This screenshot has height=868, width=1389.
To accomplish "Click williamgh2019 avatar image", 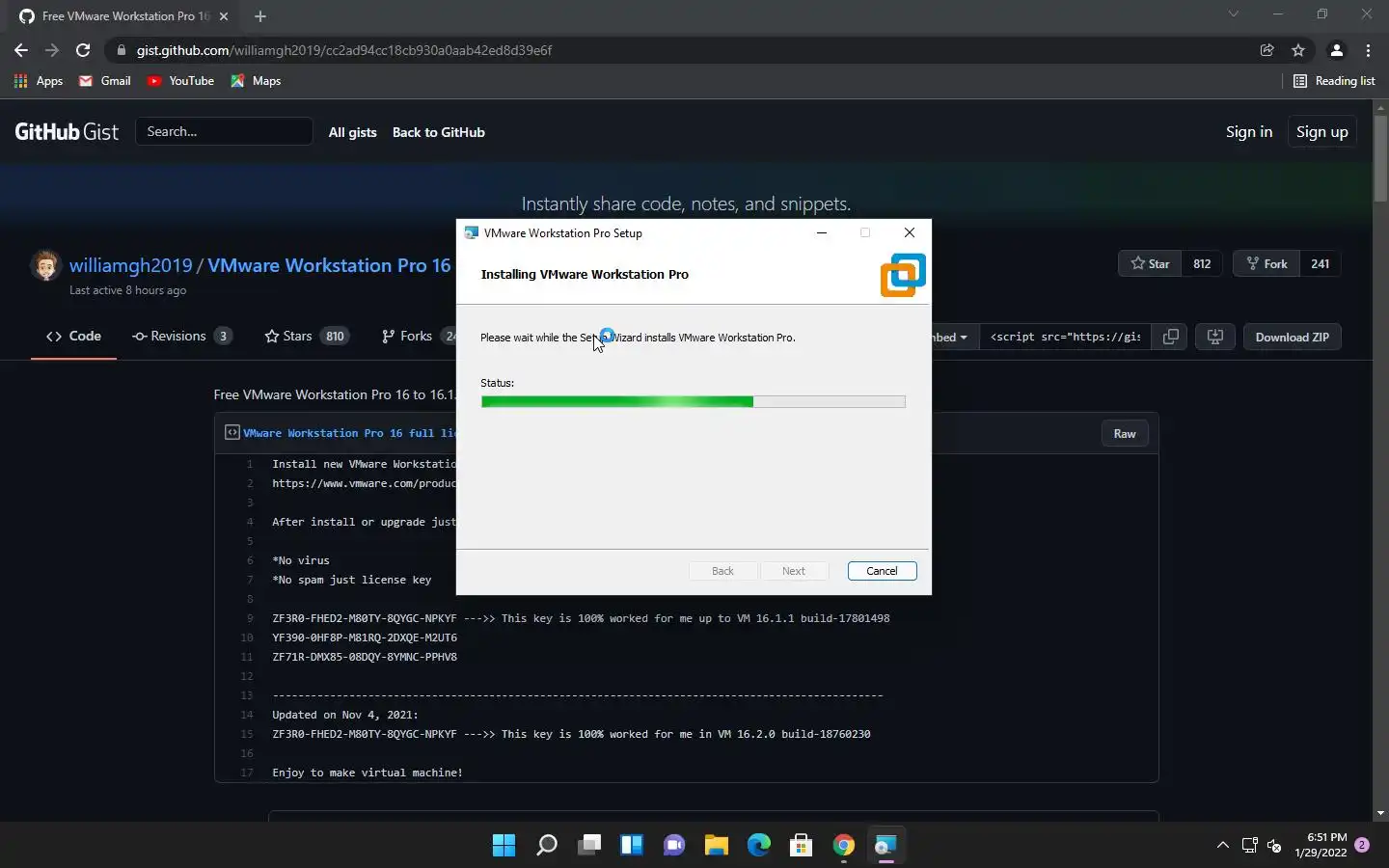I will pyautogui.click(x=45, y=265).
